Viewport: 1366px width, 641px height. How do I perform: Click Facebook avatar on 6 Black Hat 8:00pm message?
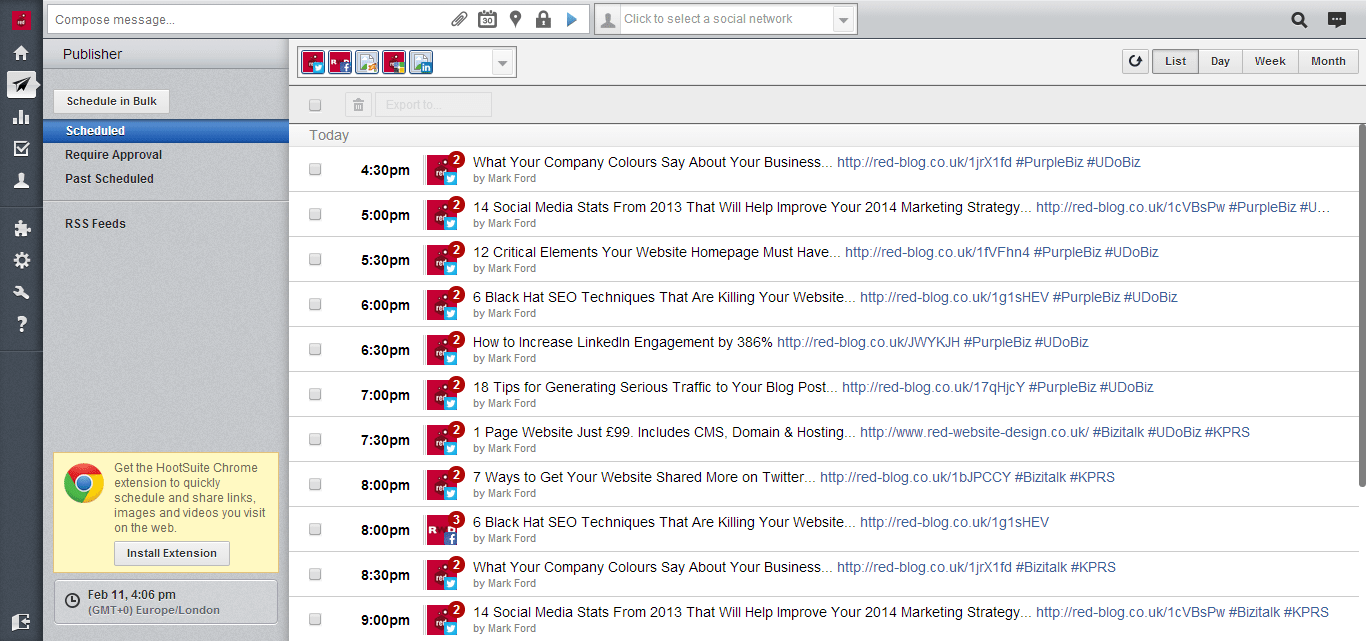442,530
